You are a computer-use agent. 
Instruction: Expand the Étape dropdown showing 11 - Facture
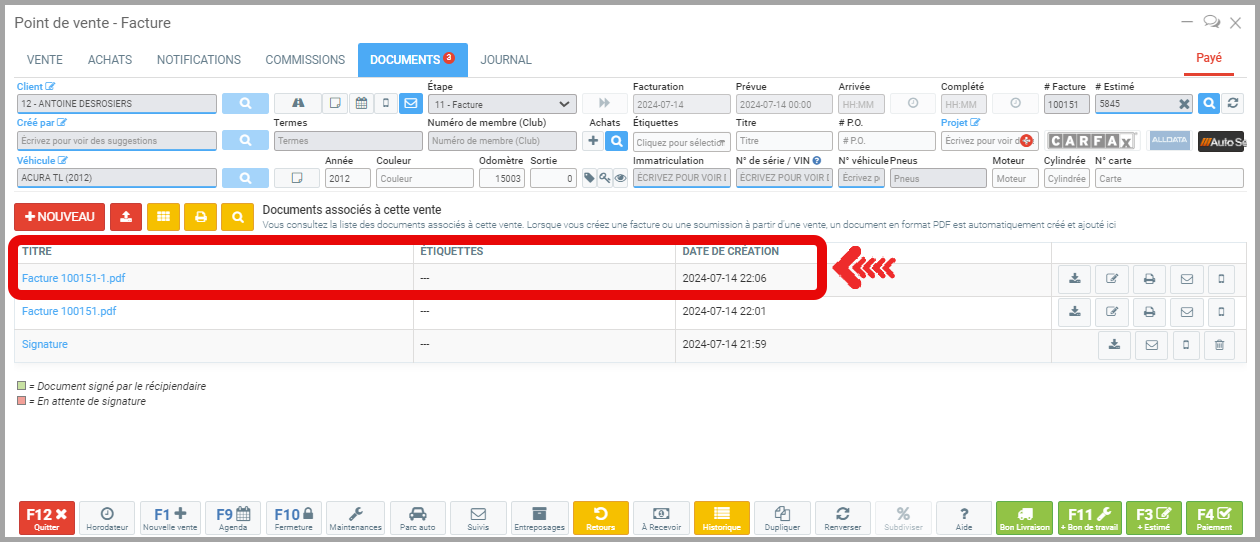coord(501,104)
